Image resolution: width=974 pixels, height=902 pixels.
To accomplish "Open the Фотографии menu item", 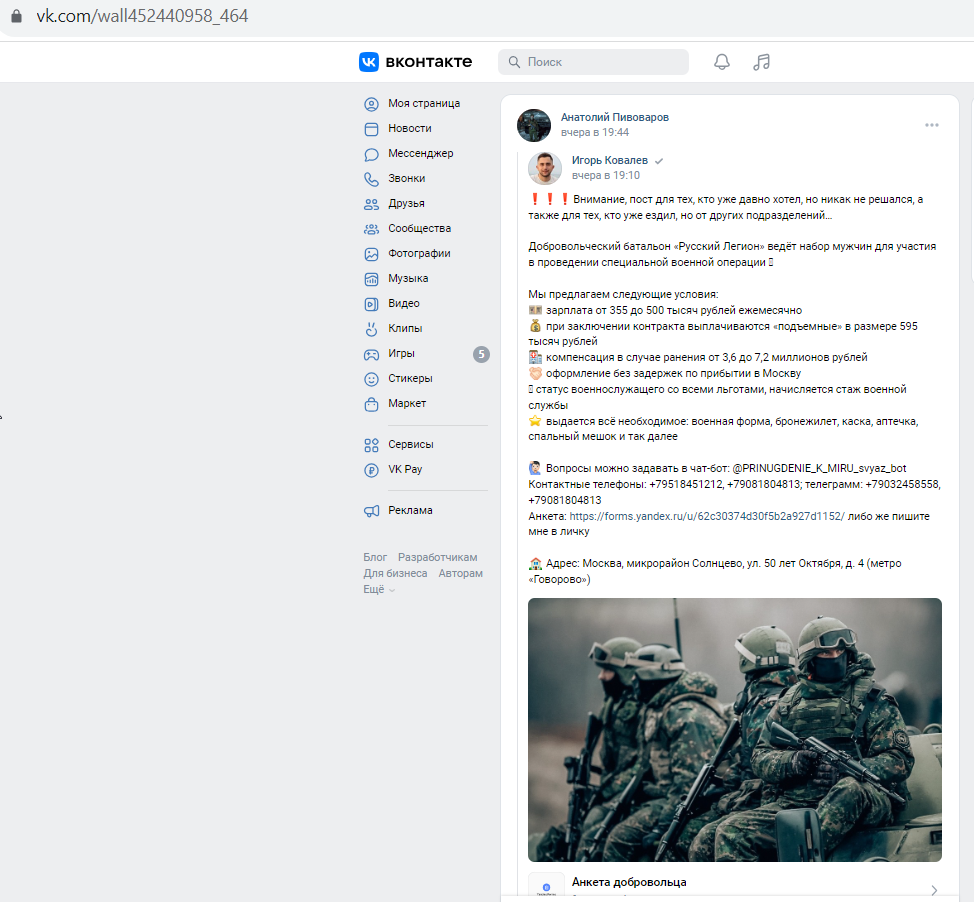I will click(x=419, y=253).
